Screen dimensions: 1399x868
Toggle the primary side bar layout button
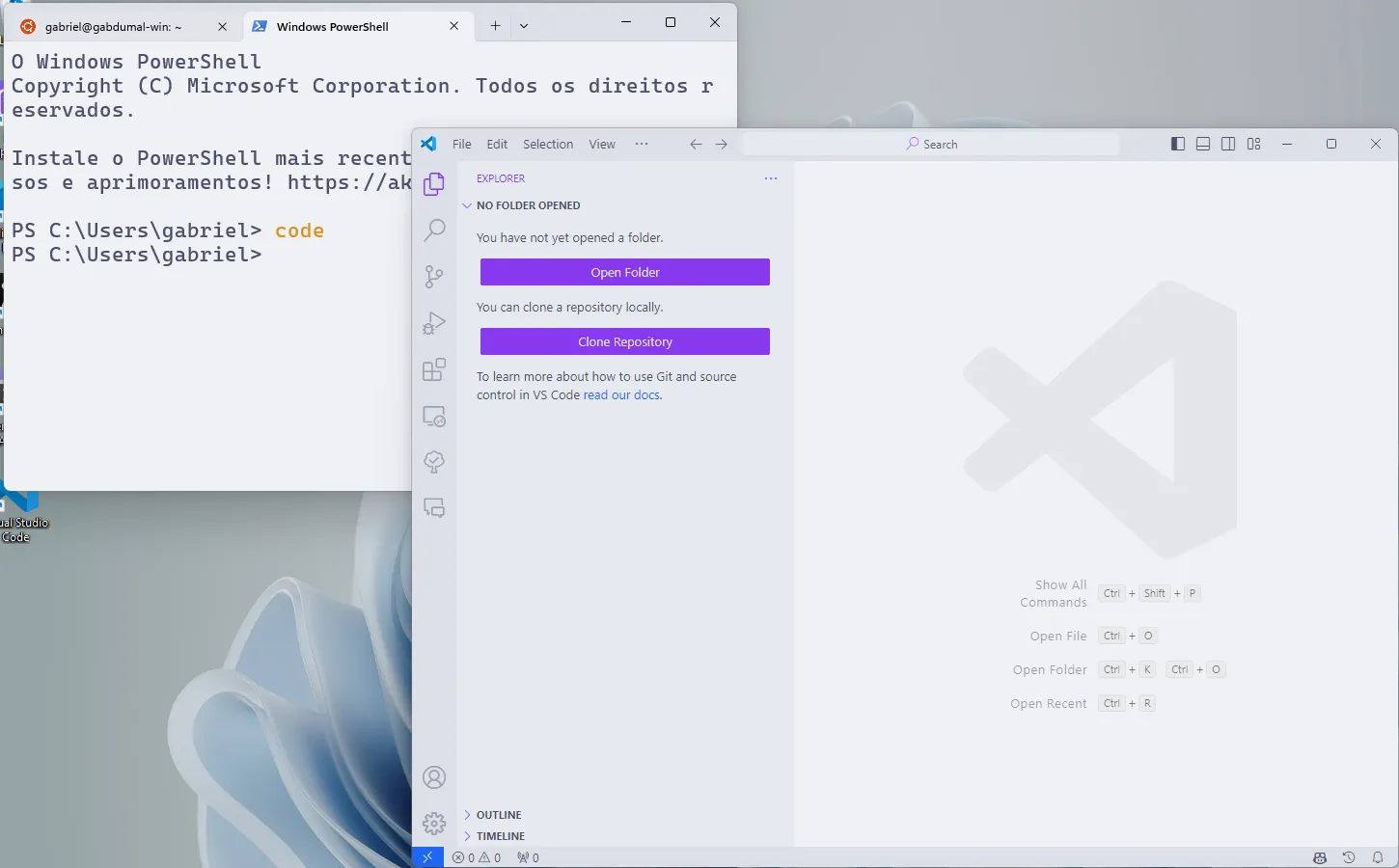click(1178, 144)
